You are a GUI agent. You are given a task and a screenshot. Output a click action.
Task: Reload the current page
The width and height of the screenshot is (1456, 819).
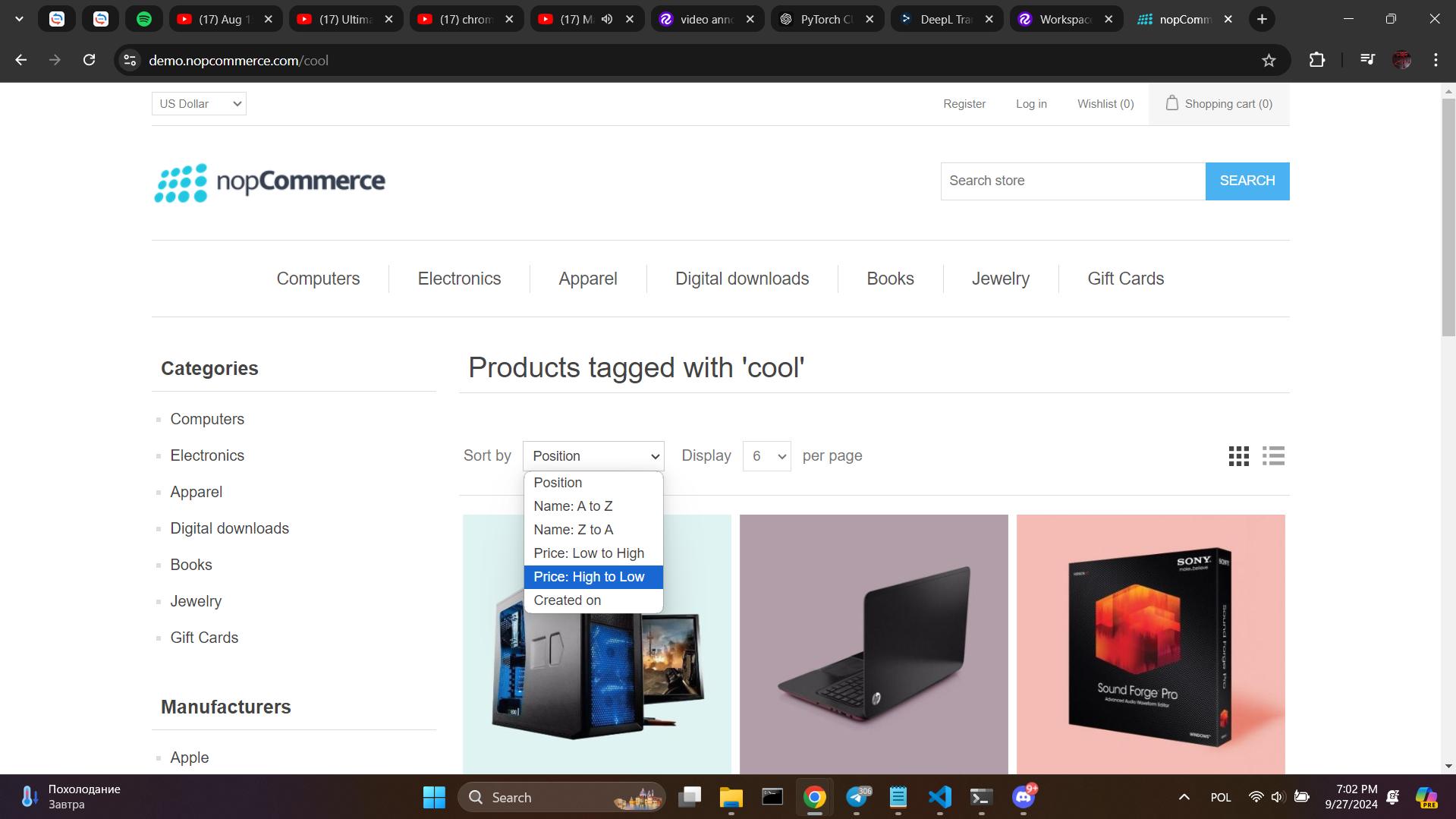(x=89, y=60)
